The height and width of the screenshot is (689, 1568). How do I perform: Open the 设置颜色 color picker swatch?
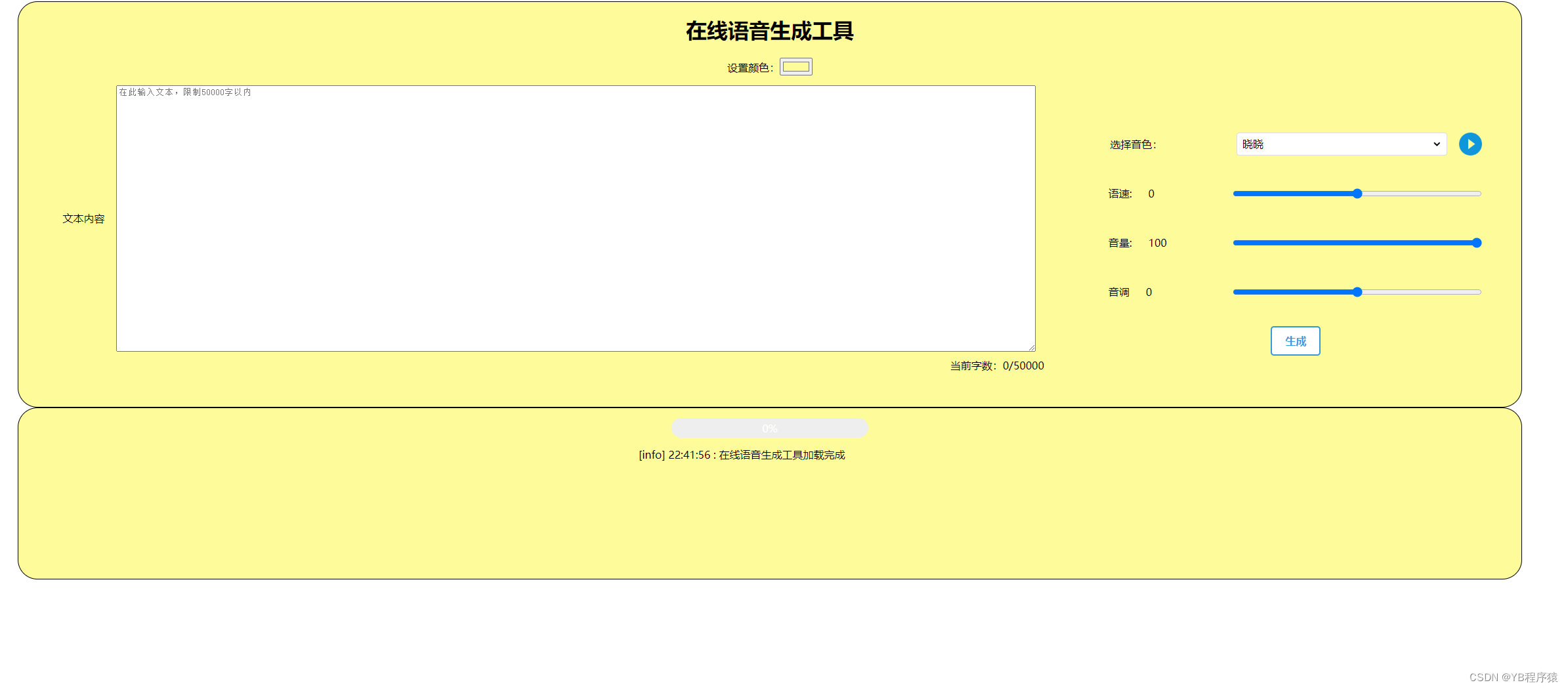click(795, 67)
